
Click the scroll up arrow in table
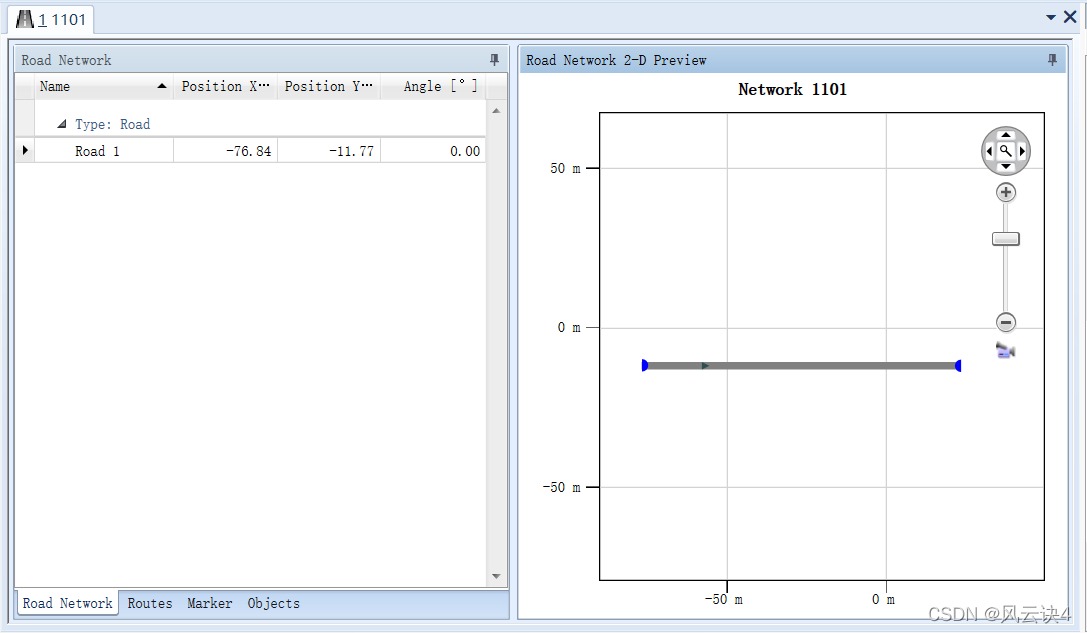point(496,111)
